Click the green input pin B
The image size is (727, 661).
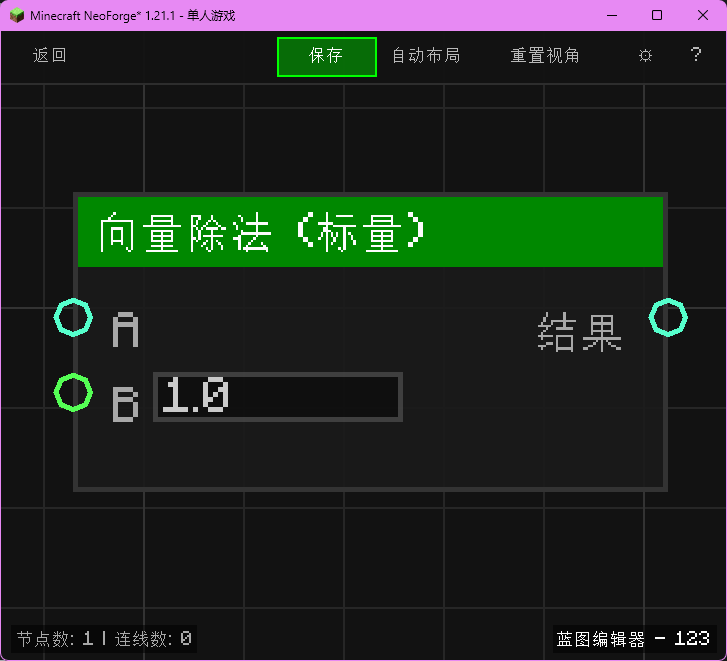pyautogui.click(x=73, y=393)
